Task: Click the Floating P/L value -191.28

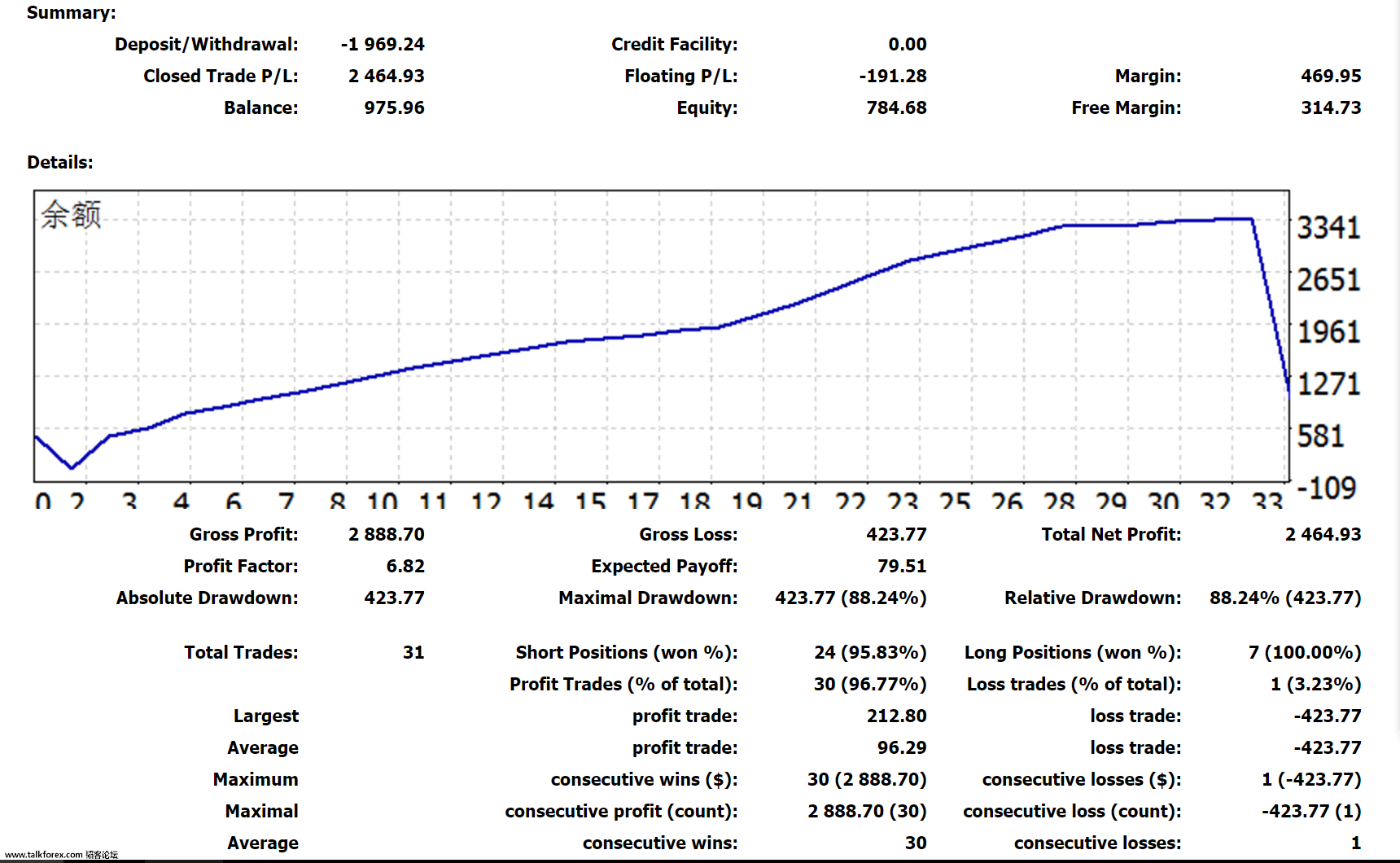Action: pyautogui.click(x=893, y=76)
